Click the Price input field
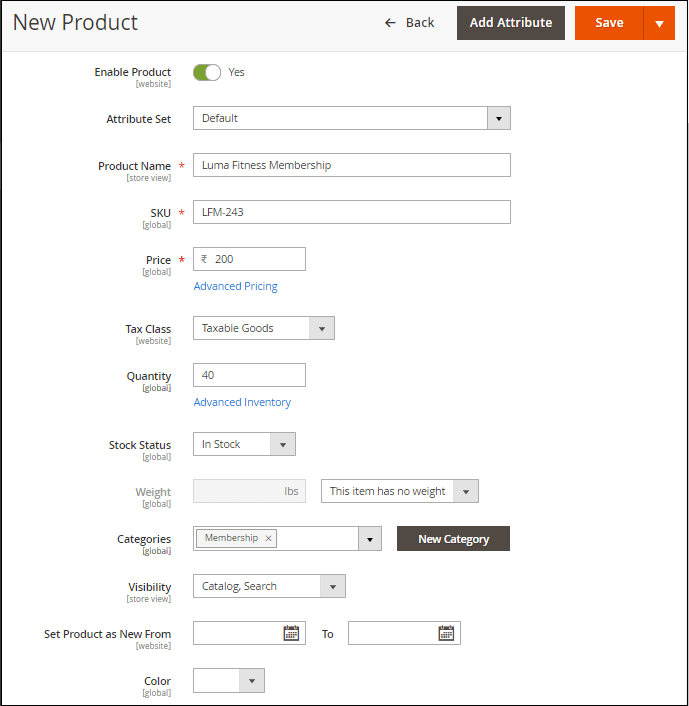The width and height of the screenshot is (689, 706). coord(249,259)
